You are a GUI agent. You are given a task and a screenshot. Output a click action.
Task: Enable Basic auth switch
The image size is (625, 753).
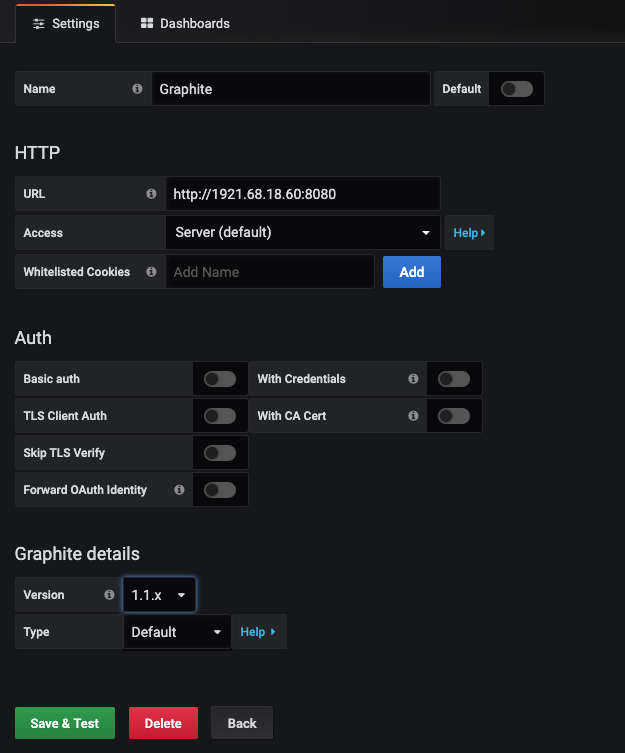pos(220,379)
